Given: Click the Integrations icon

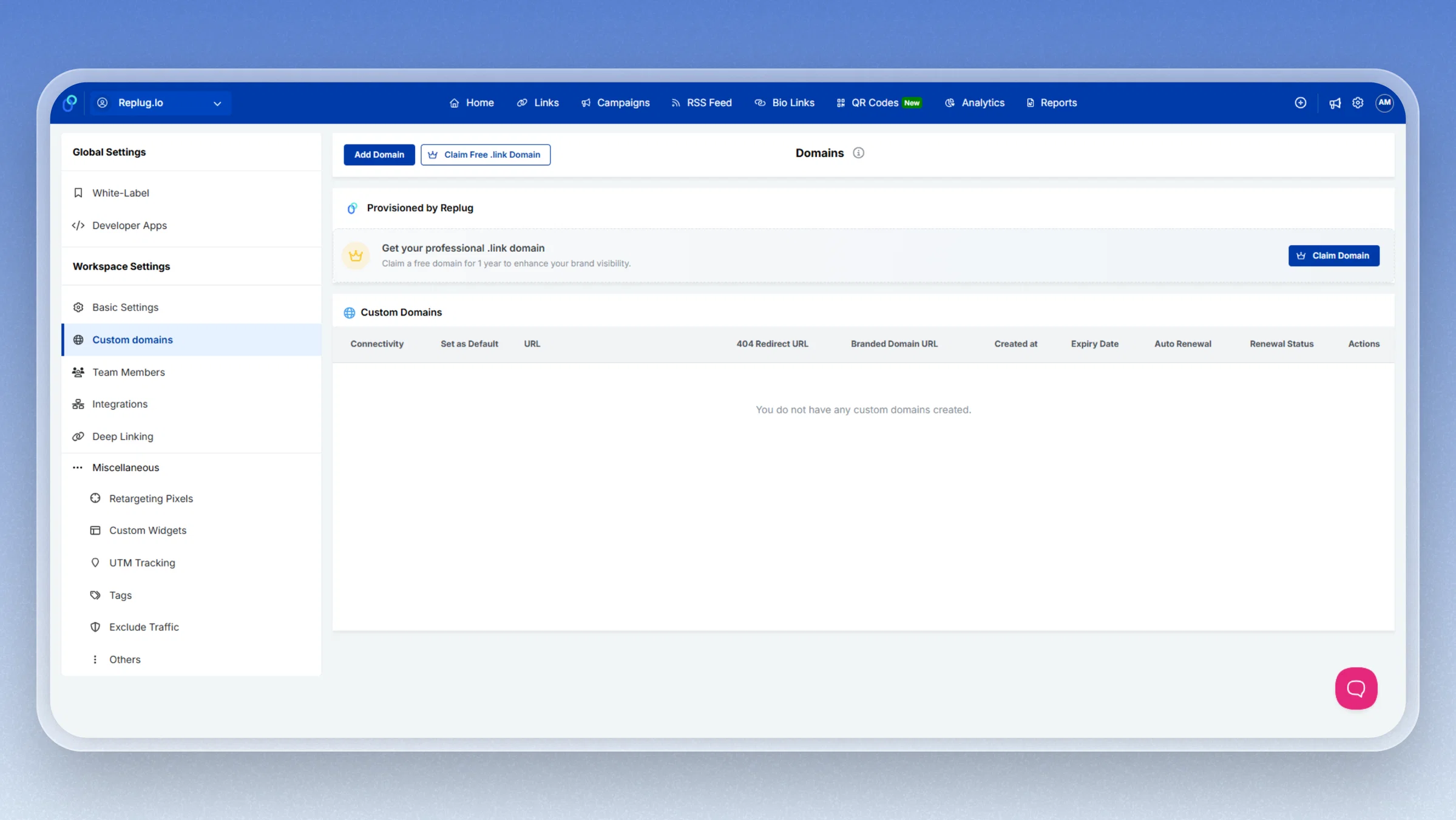Looking at the screenshot, I should click(78, 404).
